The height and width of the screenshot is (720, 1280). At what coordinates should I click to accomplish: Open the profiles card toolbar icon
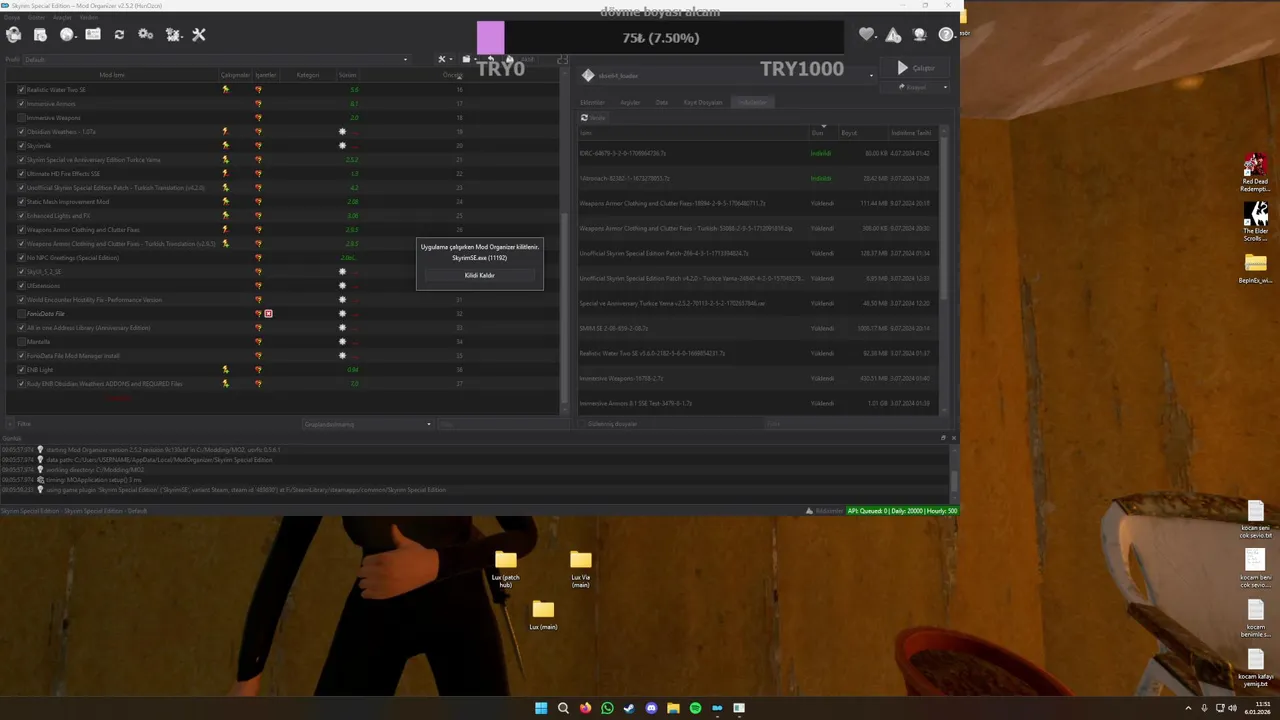(x=93, y=35)
